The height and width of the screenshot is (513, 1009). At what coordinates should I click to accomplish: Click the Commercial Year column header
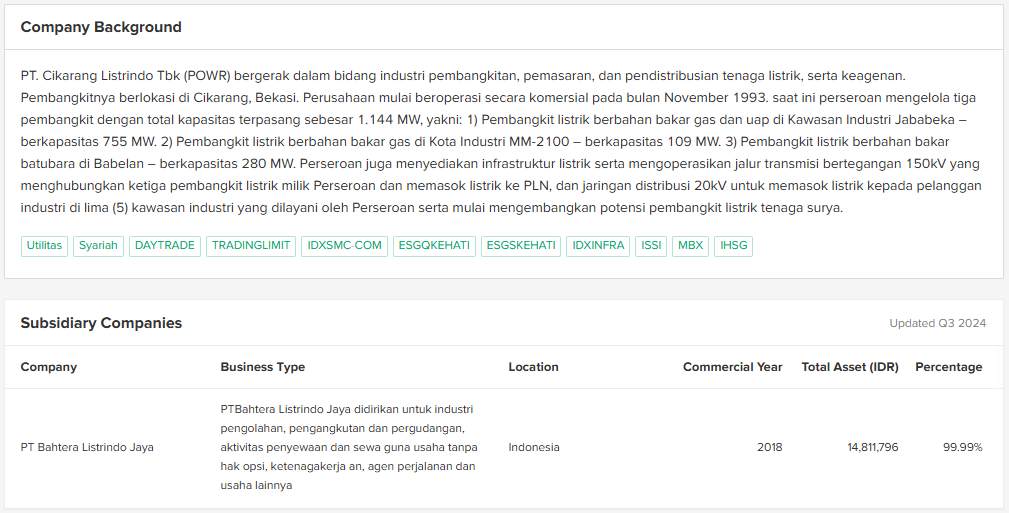point(732,367)
